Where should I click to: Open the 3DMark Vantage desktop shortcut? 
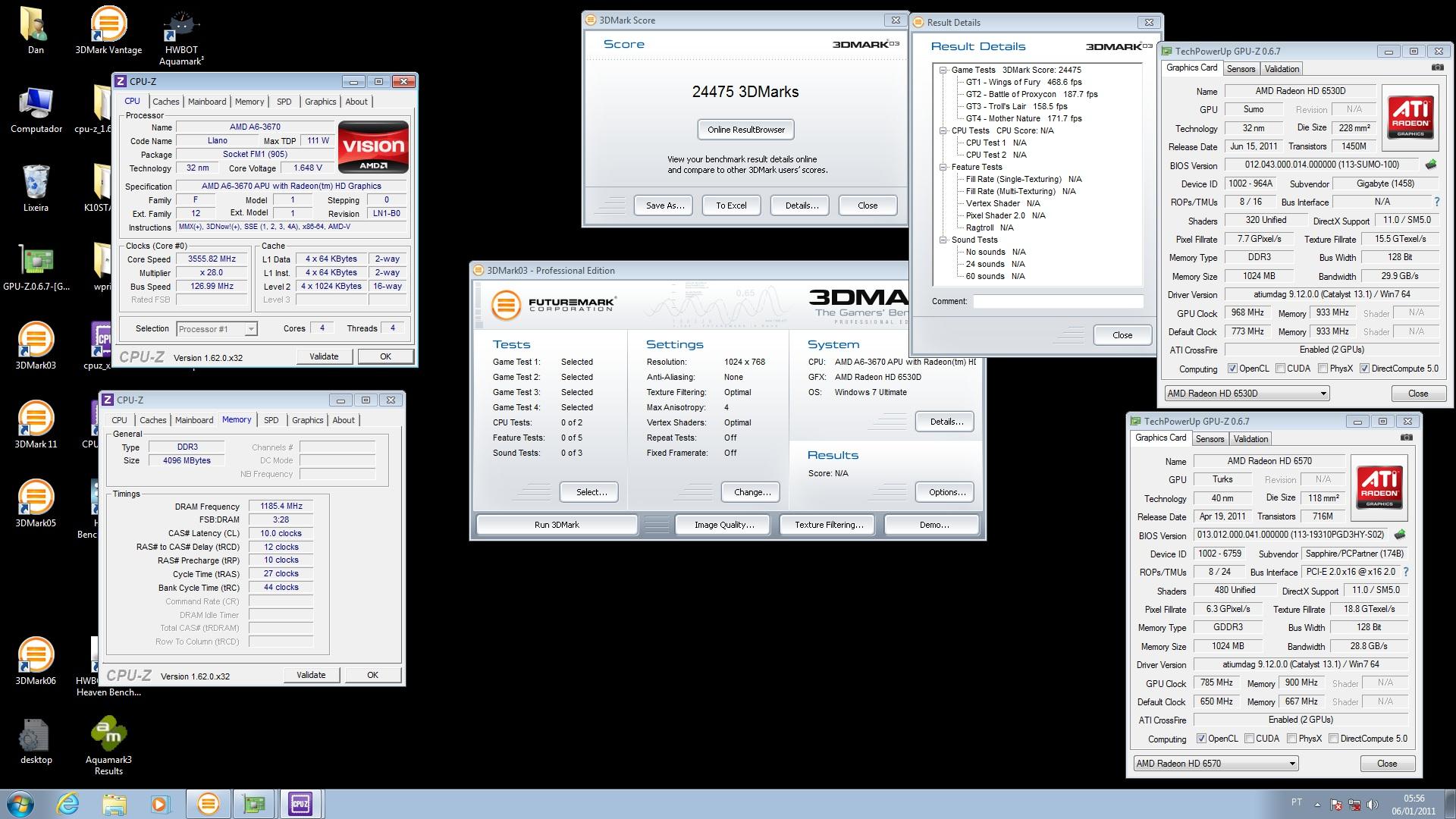[108, 30]
